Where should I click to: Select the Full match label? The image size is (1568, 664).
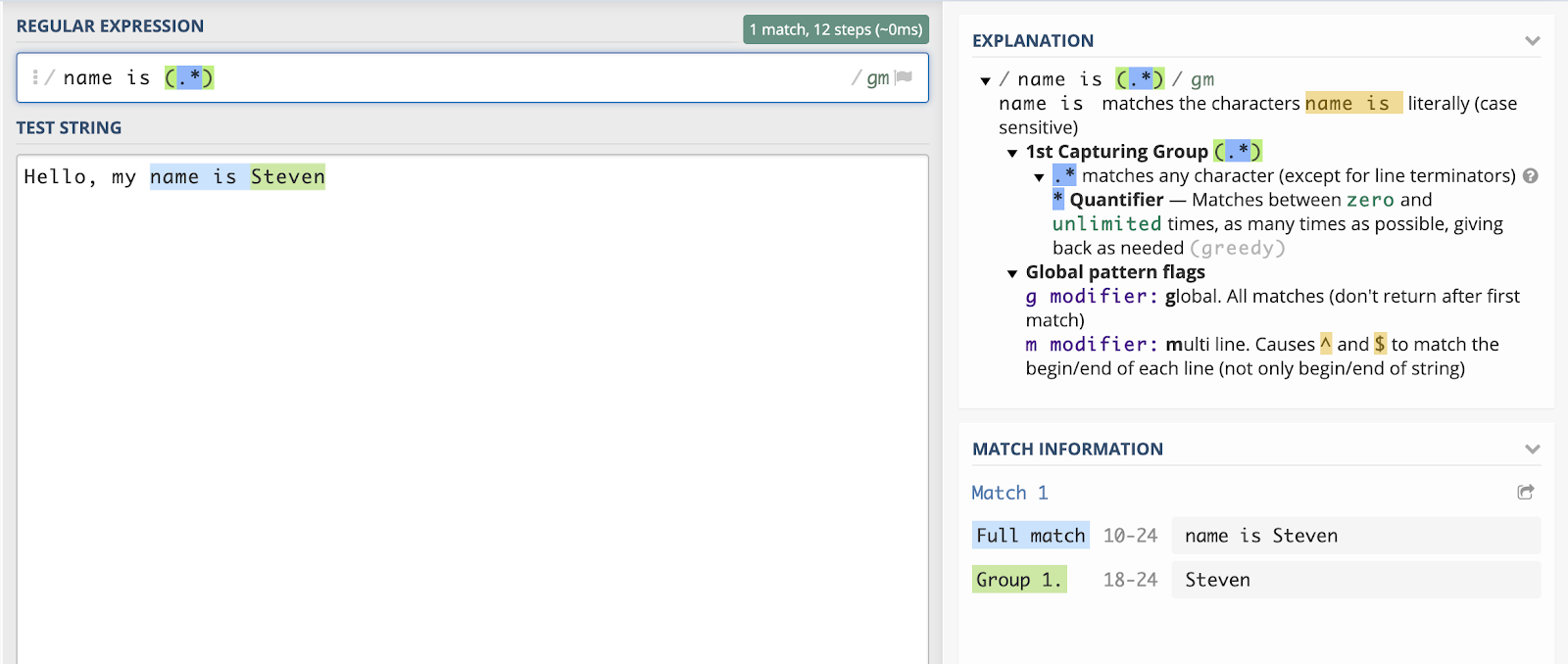point(1031,536)
